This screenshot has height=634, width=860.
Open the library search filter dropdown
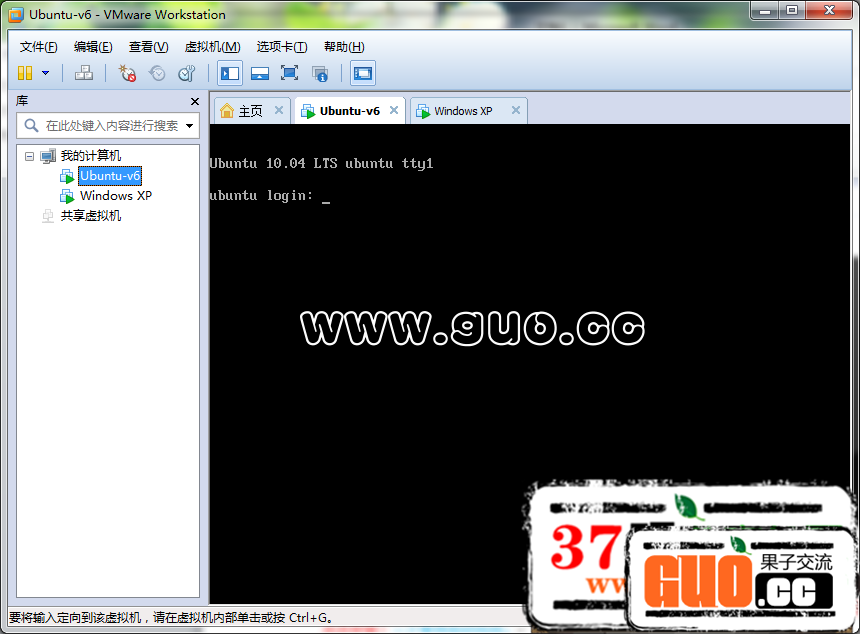(x=190, y=125)
